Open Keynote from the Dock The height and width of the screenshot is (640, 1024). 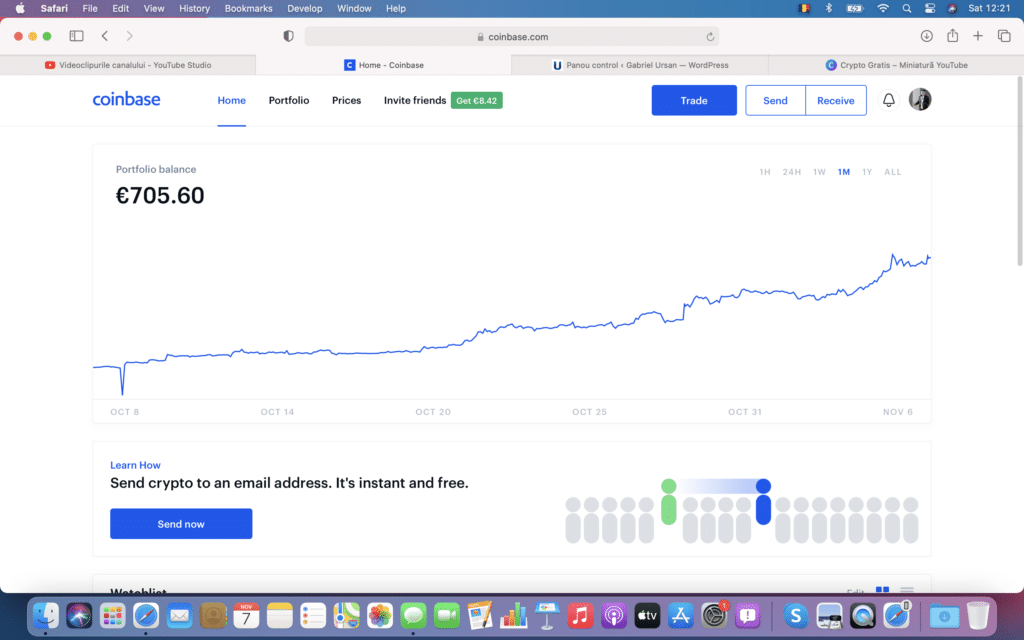(x=547, y=615)
